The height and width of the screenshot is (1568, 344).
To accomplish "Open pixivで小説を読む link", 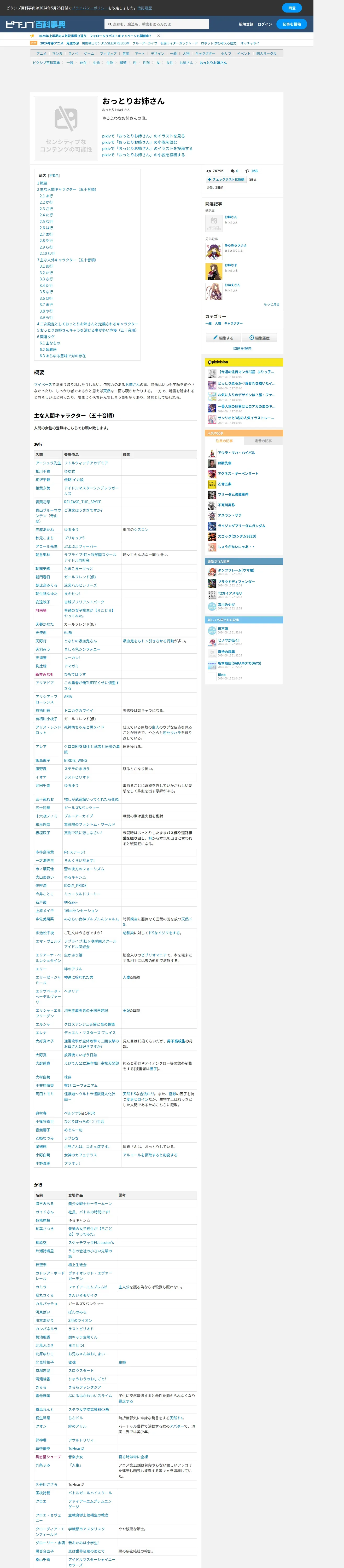I will pos(139,142).
